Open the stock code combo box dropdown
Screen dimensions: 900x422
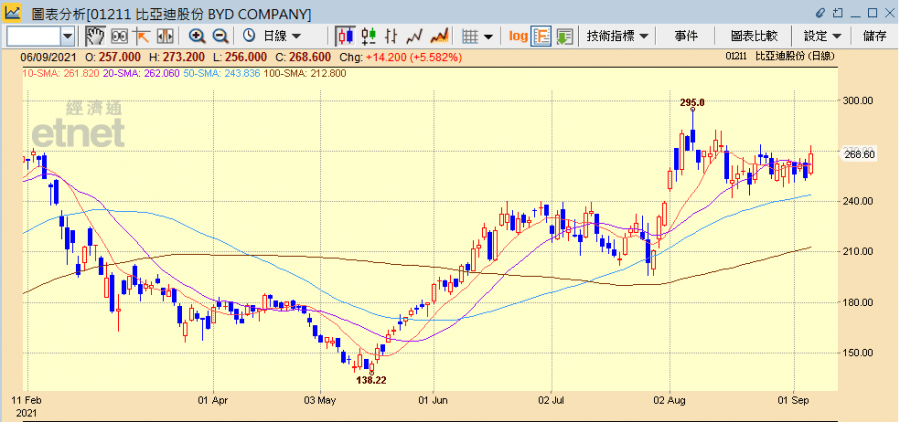68,36
